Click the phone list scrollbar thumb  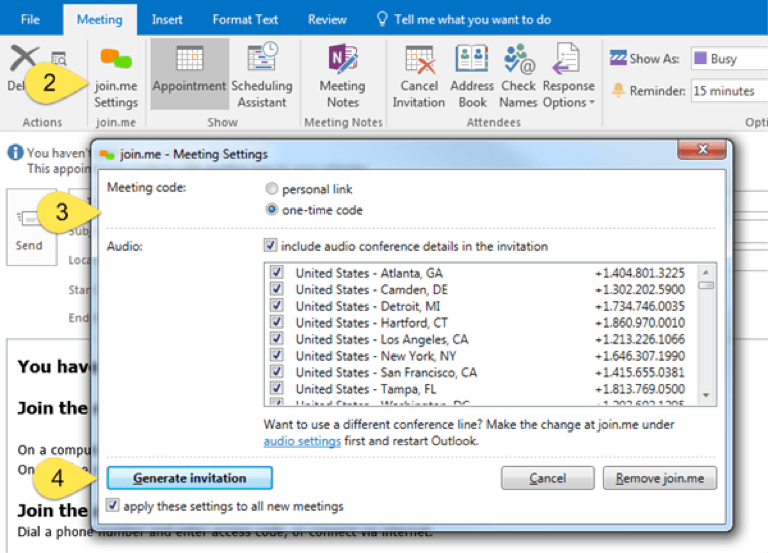(x=706, y=286)
